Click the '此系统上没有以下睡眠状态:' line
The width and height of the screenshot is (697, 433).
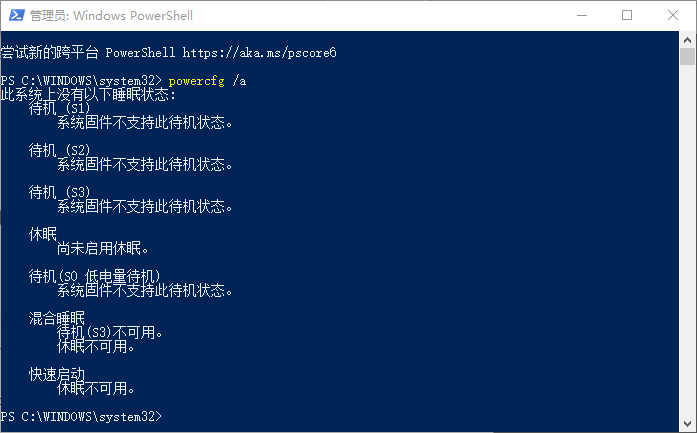(88, 95)
